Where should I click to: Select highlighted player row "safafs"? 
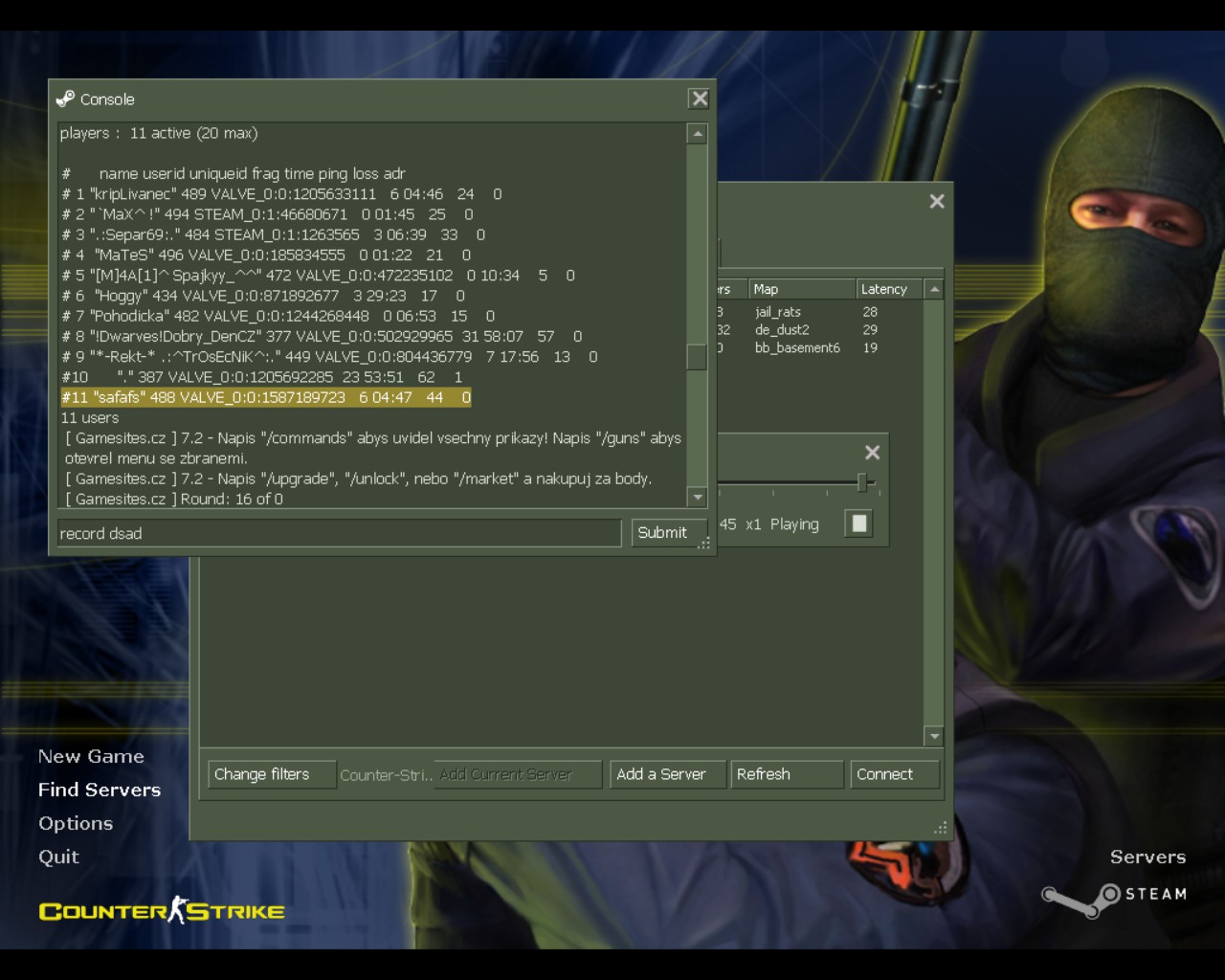266,397
